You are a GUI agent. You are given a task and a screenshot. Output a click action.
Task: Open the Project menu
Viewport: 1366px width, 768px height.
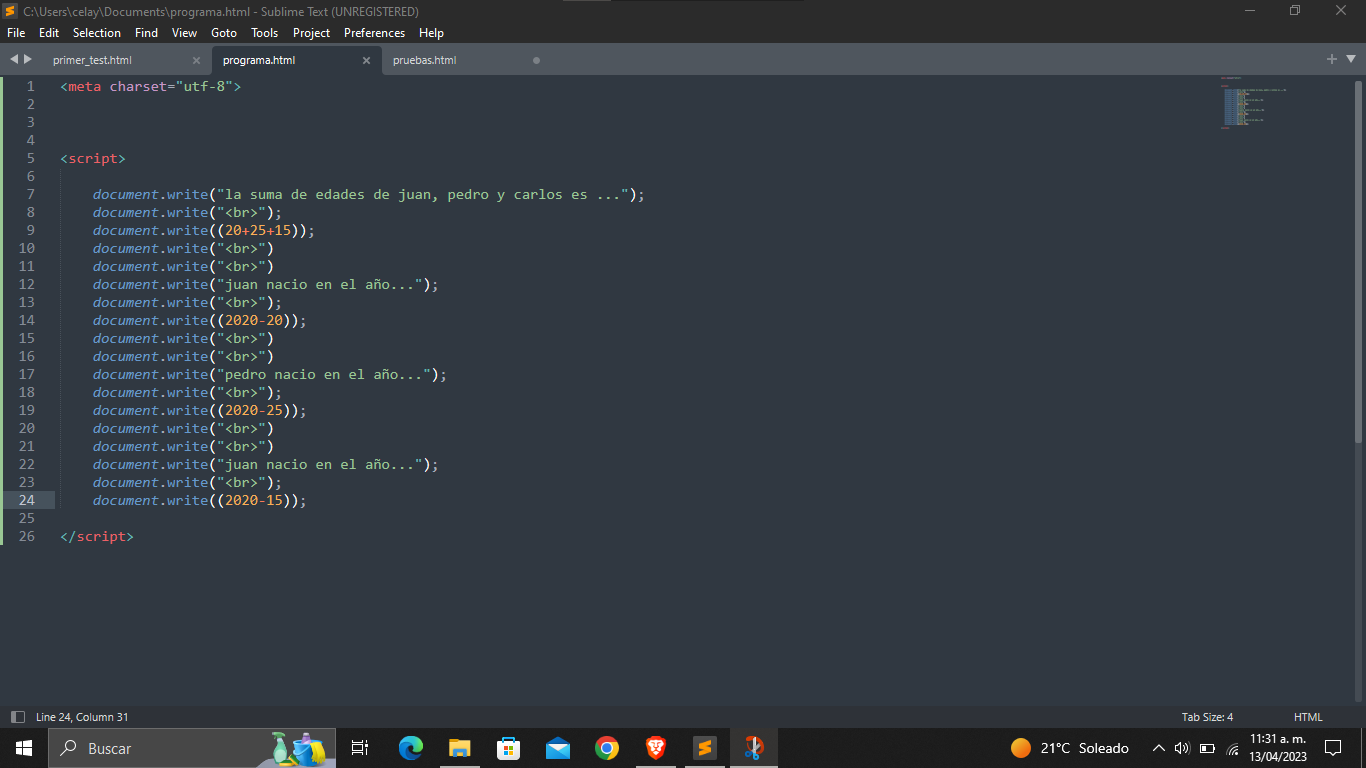point(311,33)
